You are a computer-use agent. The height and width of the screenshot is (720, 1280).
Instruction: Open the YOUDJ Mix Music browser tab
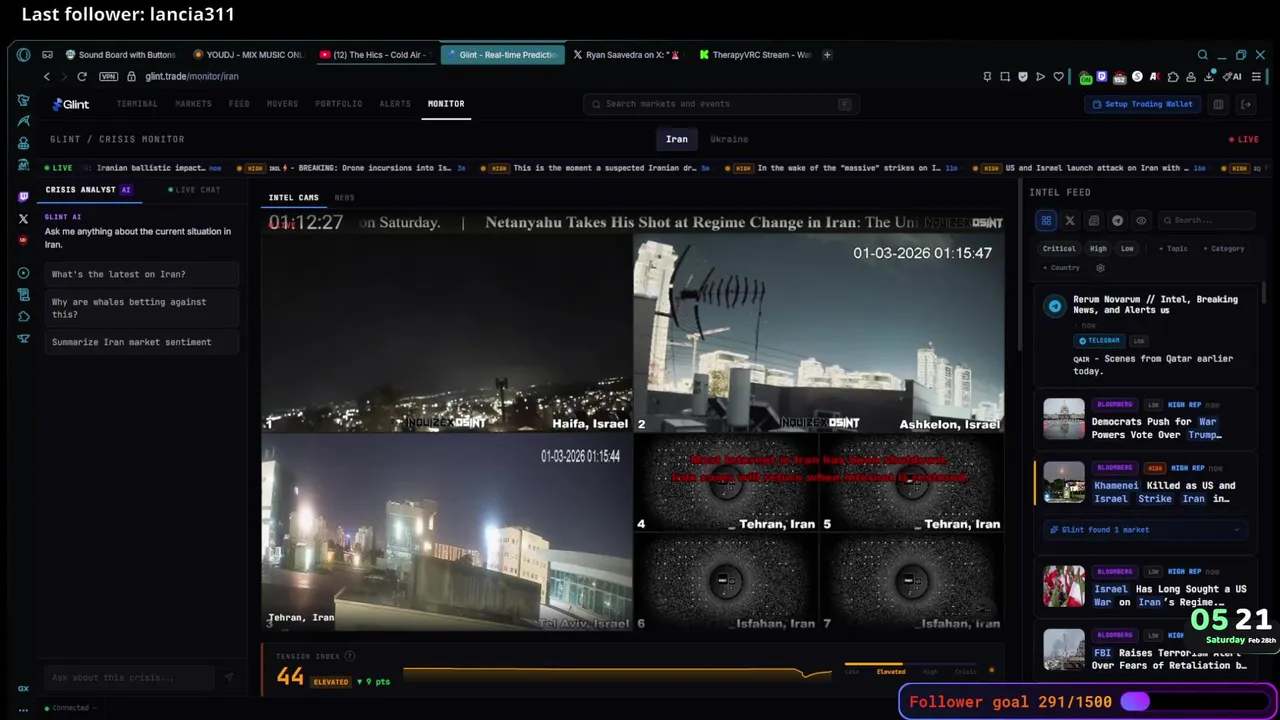(x=248, y=55)
